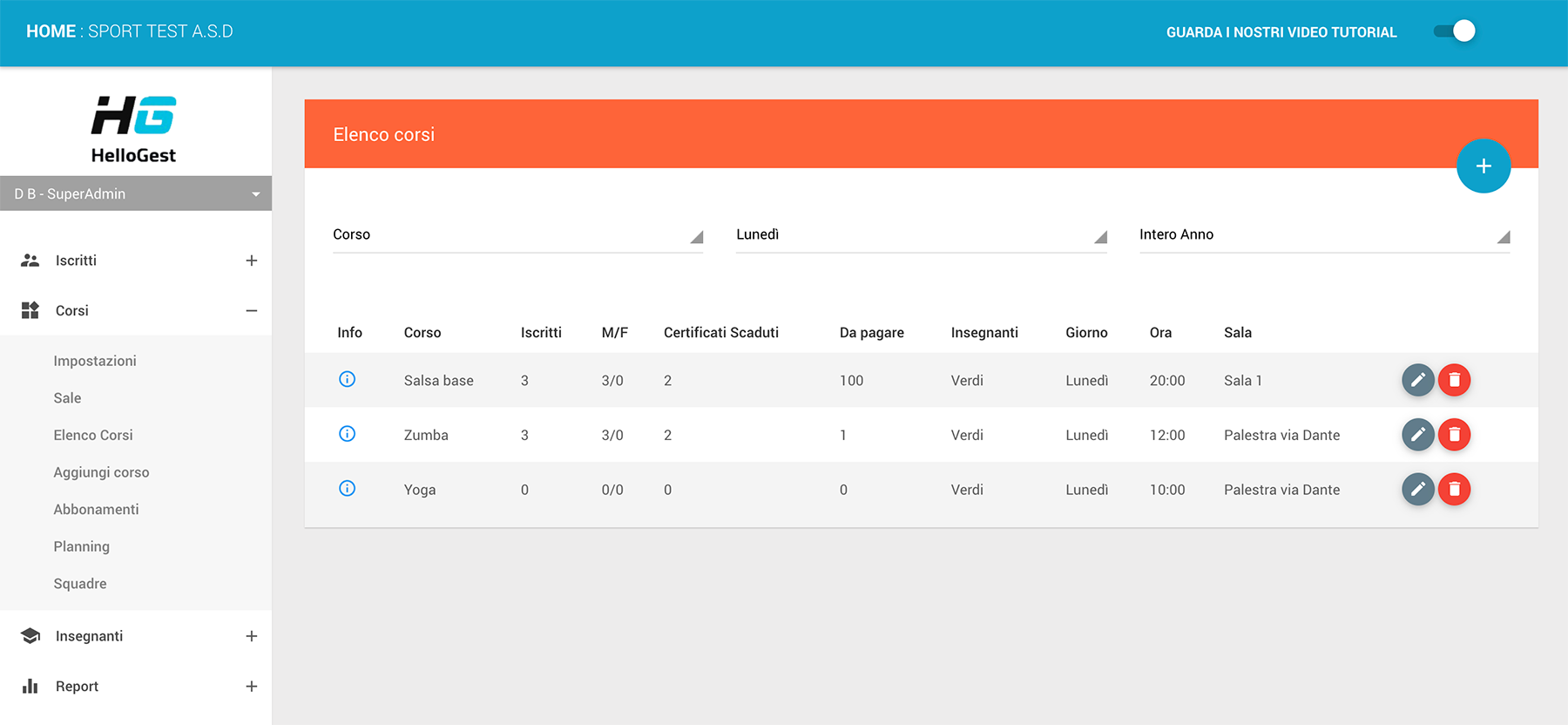Image resolution: width=1568 pixels, height=725 pixels.
Task: View info for the Yoga course
Action: (x=347, y=489)
